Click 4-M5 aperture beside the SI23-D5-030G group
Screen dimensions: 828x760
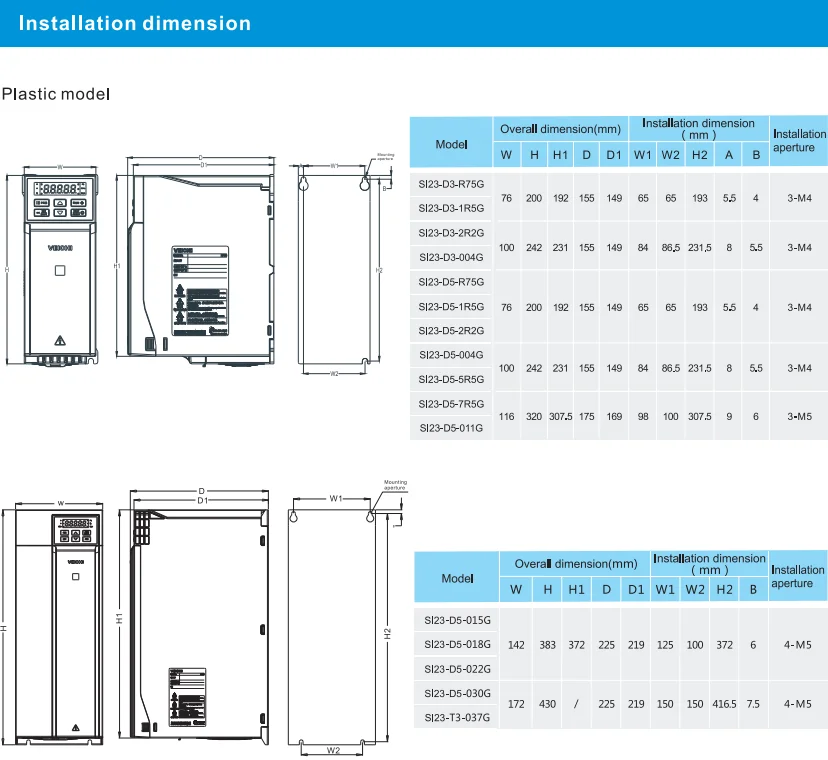pyautogui.click(x=797, y=704)
